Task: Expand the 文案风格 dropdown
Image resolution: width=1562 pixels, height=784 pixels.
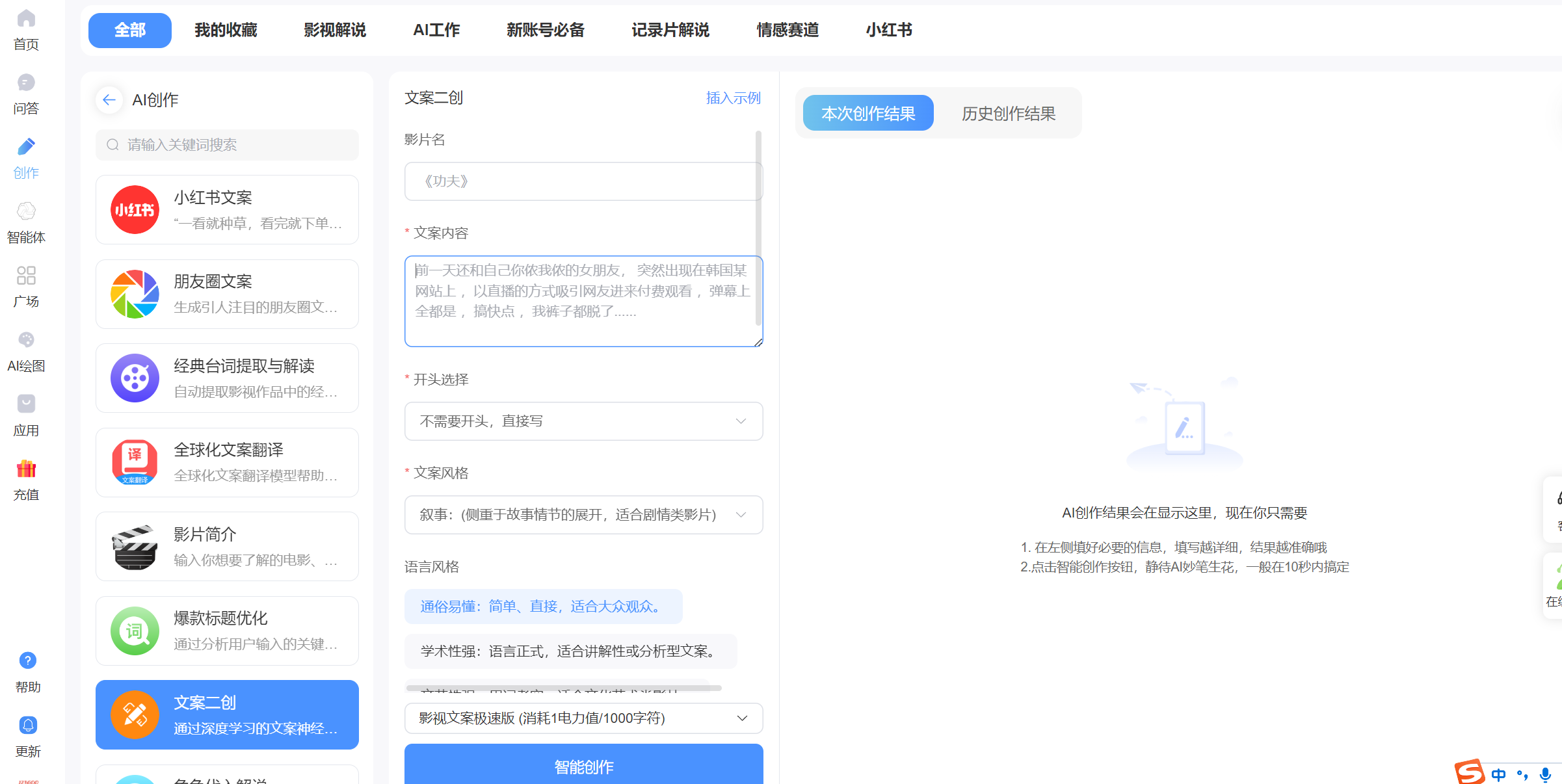Action: [583, 515]
